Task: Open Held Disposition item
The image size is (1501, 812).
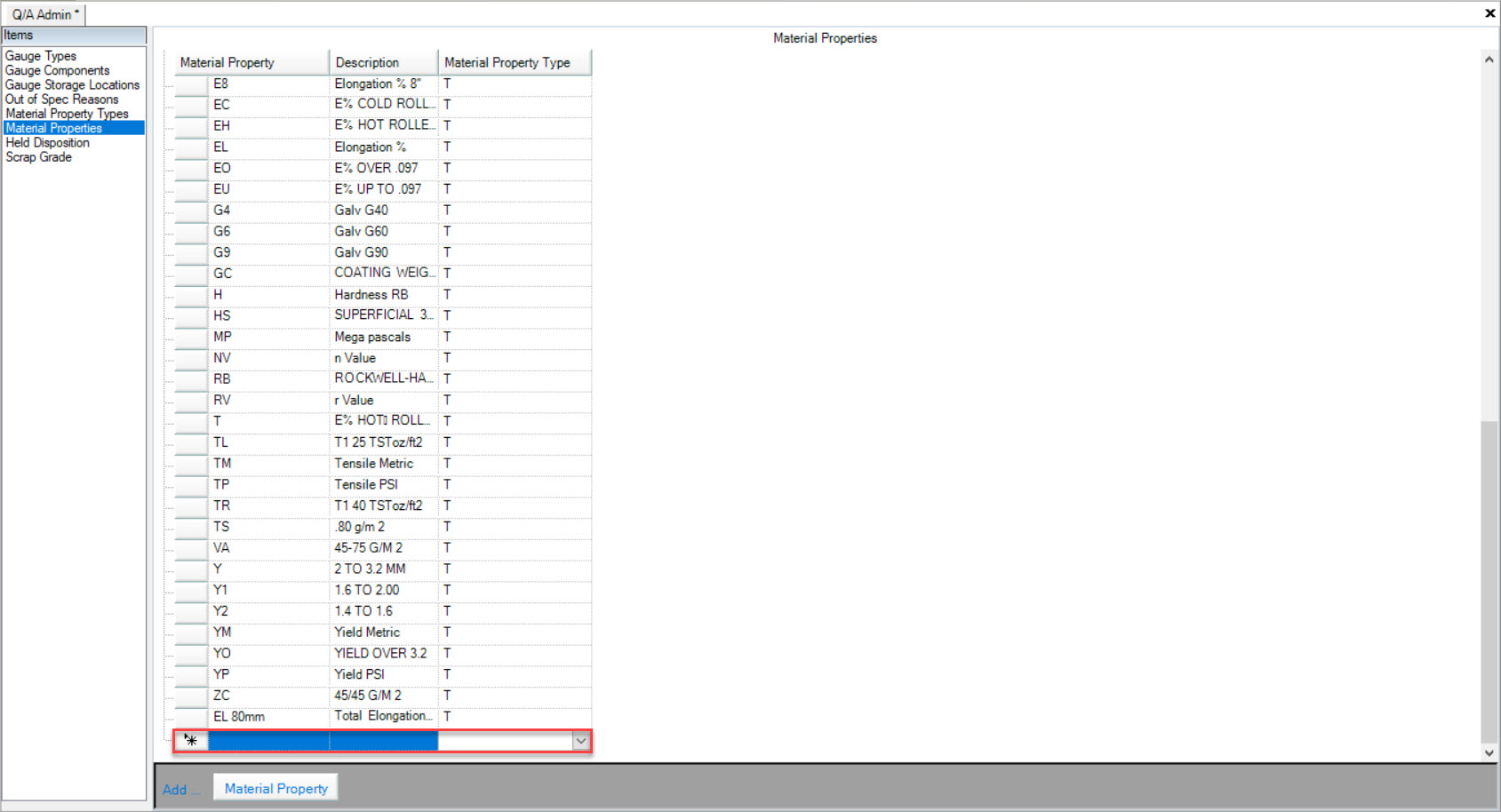Action: [48, 142]
